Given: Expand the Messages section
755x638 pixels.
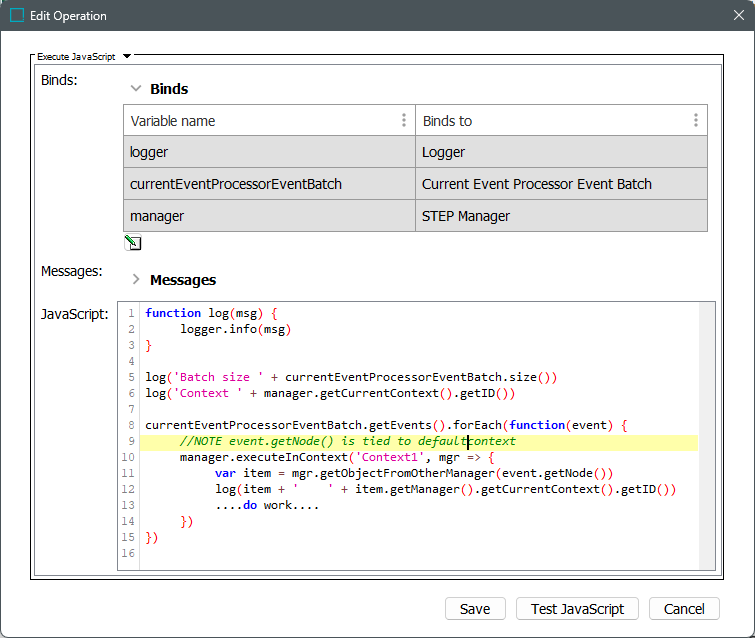Looking at the screenshot, I should pyautogui.click(x=136, y=280).
